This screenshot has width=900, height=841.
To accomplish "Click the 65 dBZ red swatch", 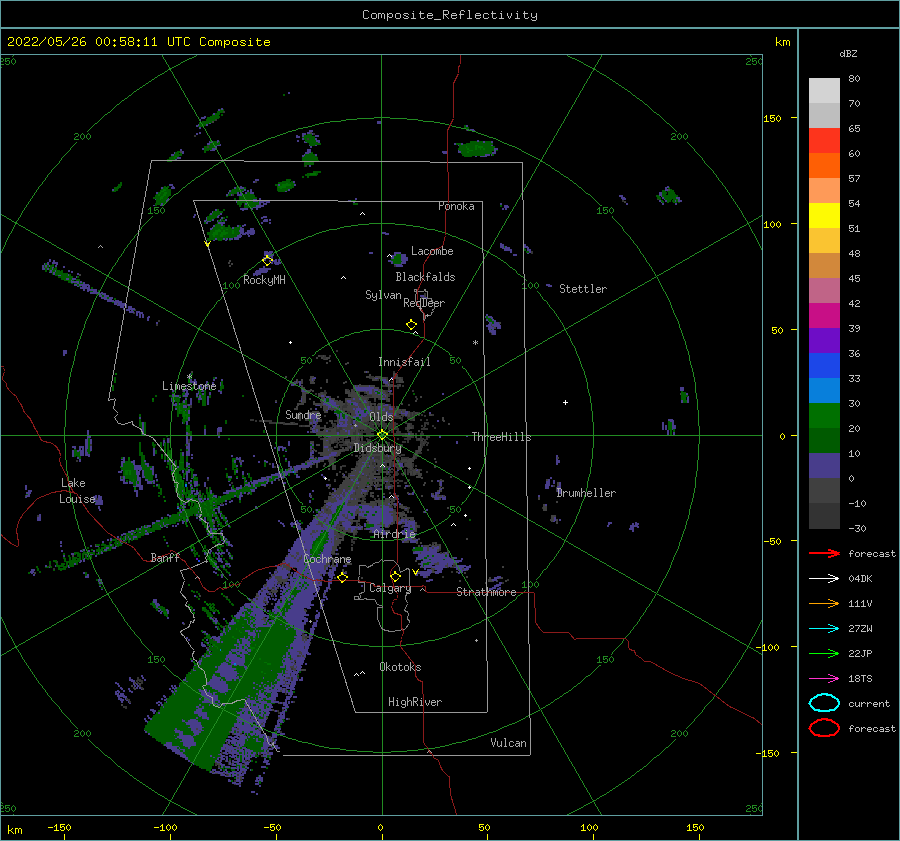I will [824, 140].
